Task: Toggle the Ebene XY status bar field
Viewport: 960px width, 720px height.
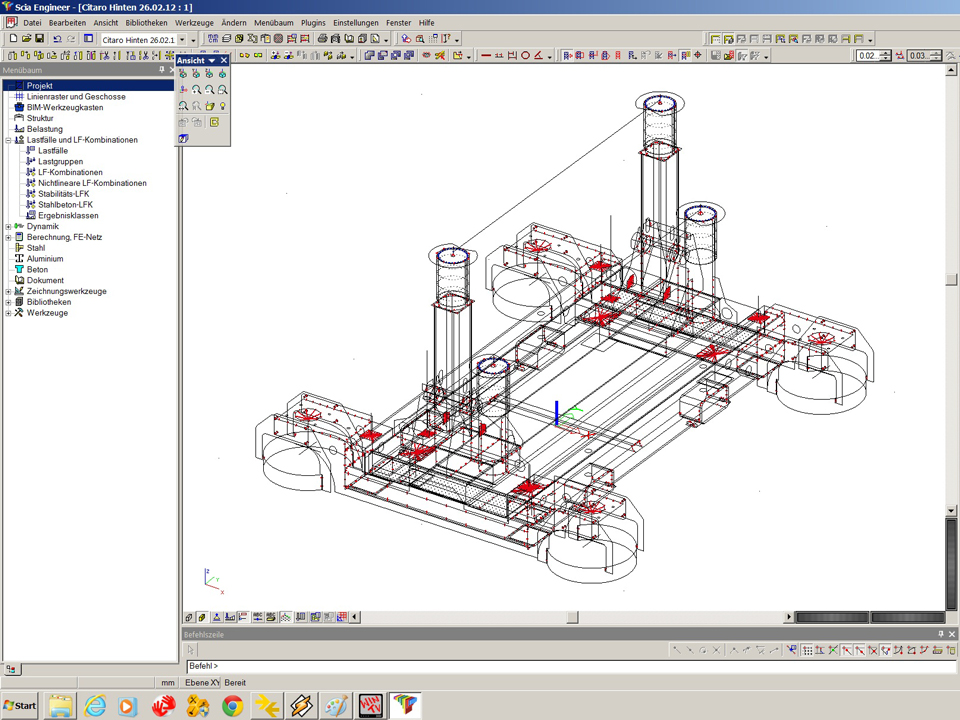Action: pyautogui.click(x=202, y=683)
